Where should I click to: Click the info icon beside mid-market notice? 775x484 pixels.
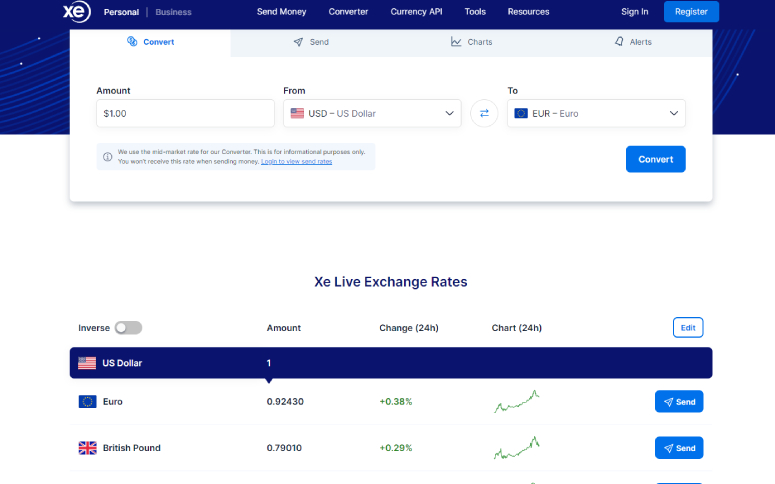107,157
